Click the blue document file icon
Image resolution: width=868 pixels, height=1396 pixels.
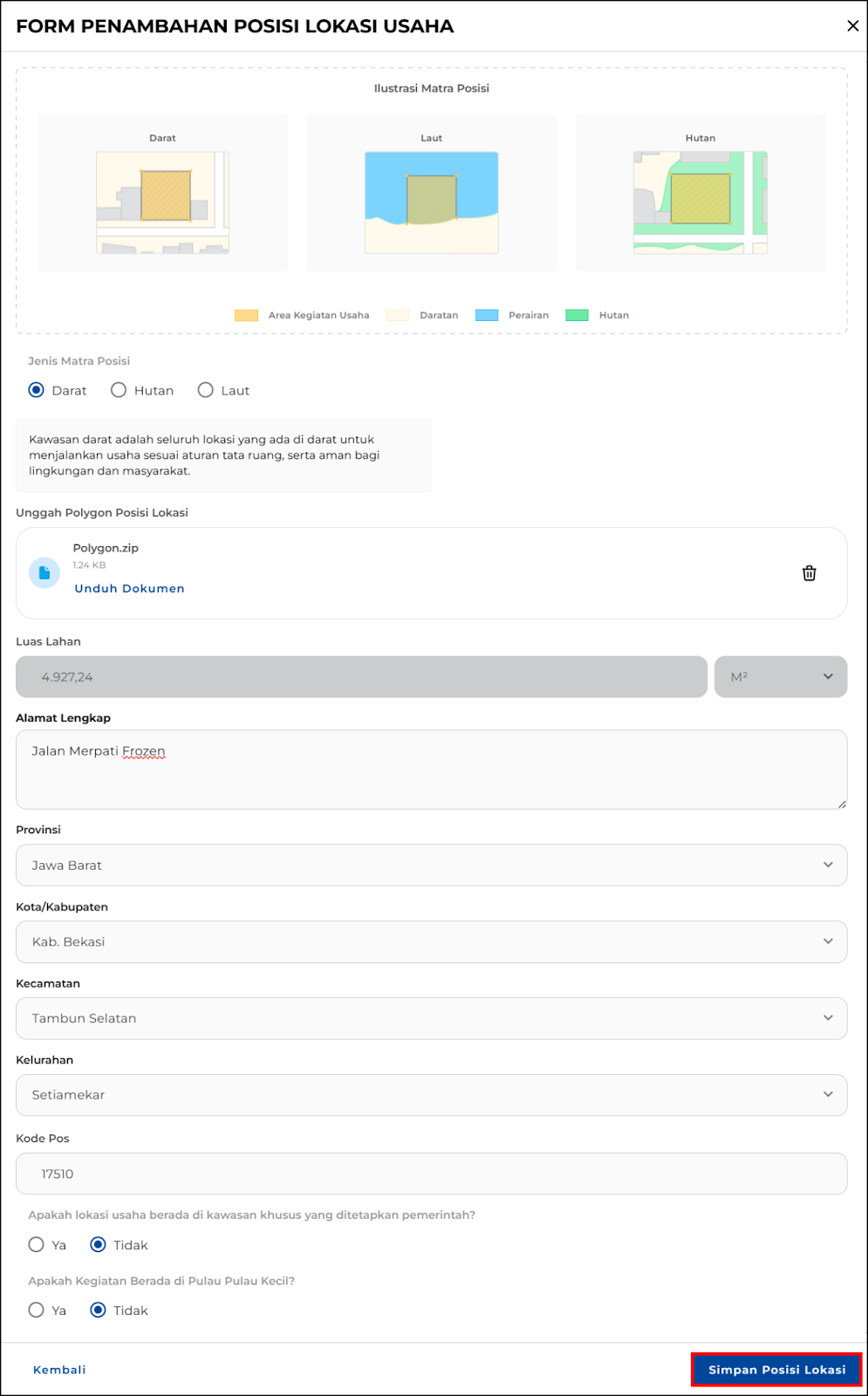point(44,573)
